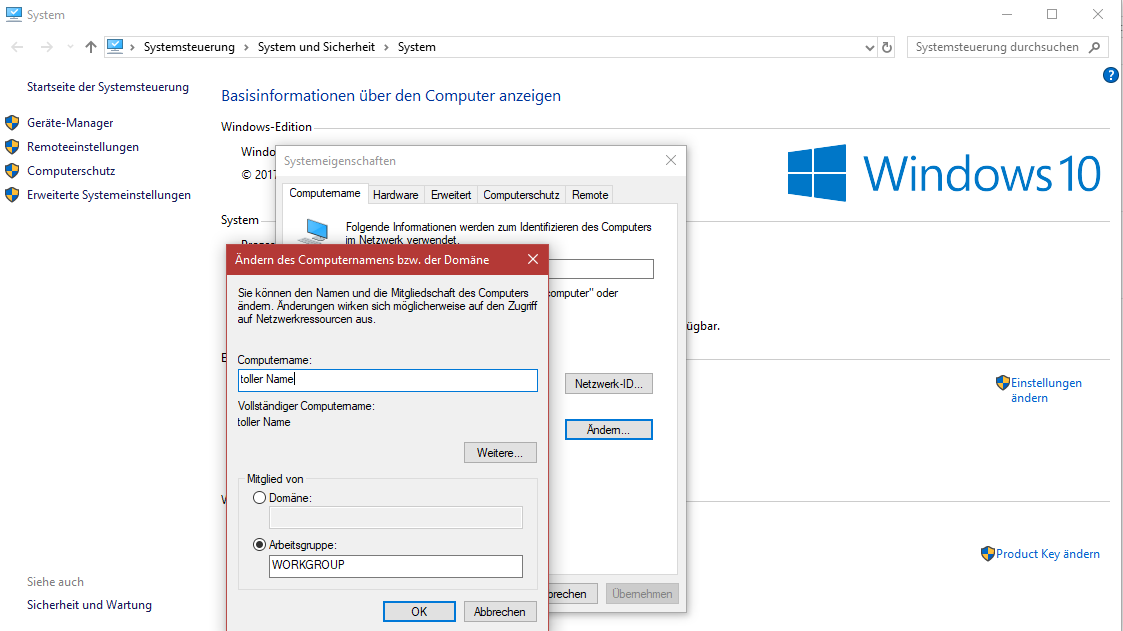Select the System breadcrumb segment
This screenshot has width=1123, height=631.
(417, 47)
